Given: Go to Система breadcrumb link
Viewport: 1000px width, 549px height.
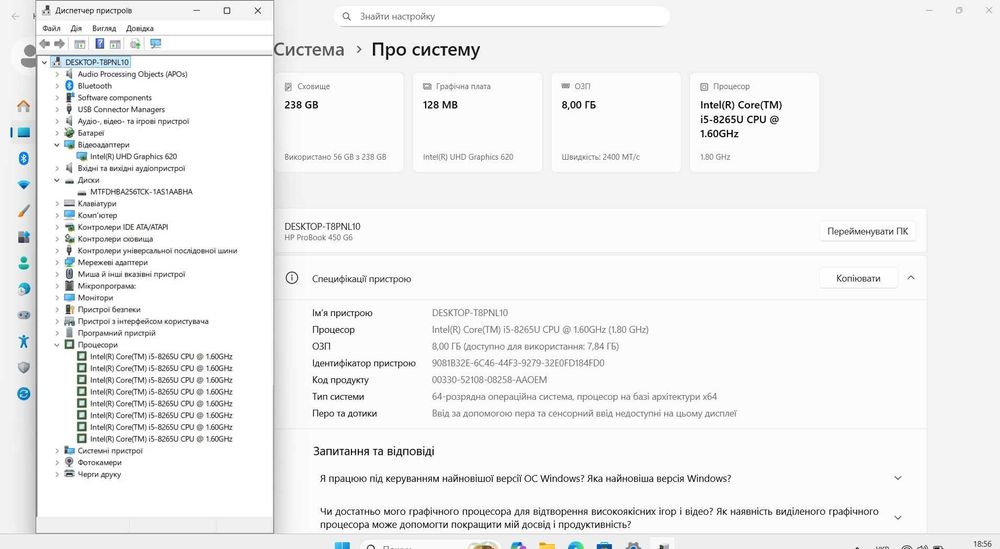Looking at the screenshot, I should [x=309, y=50].
